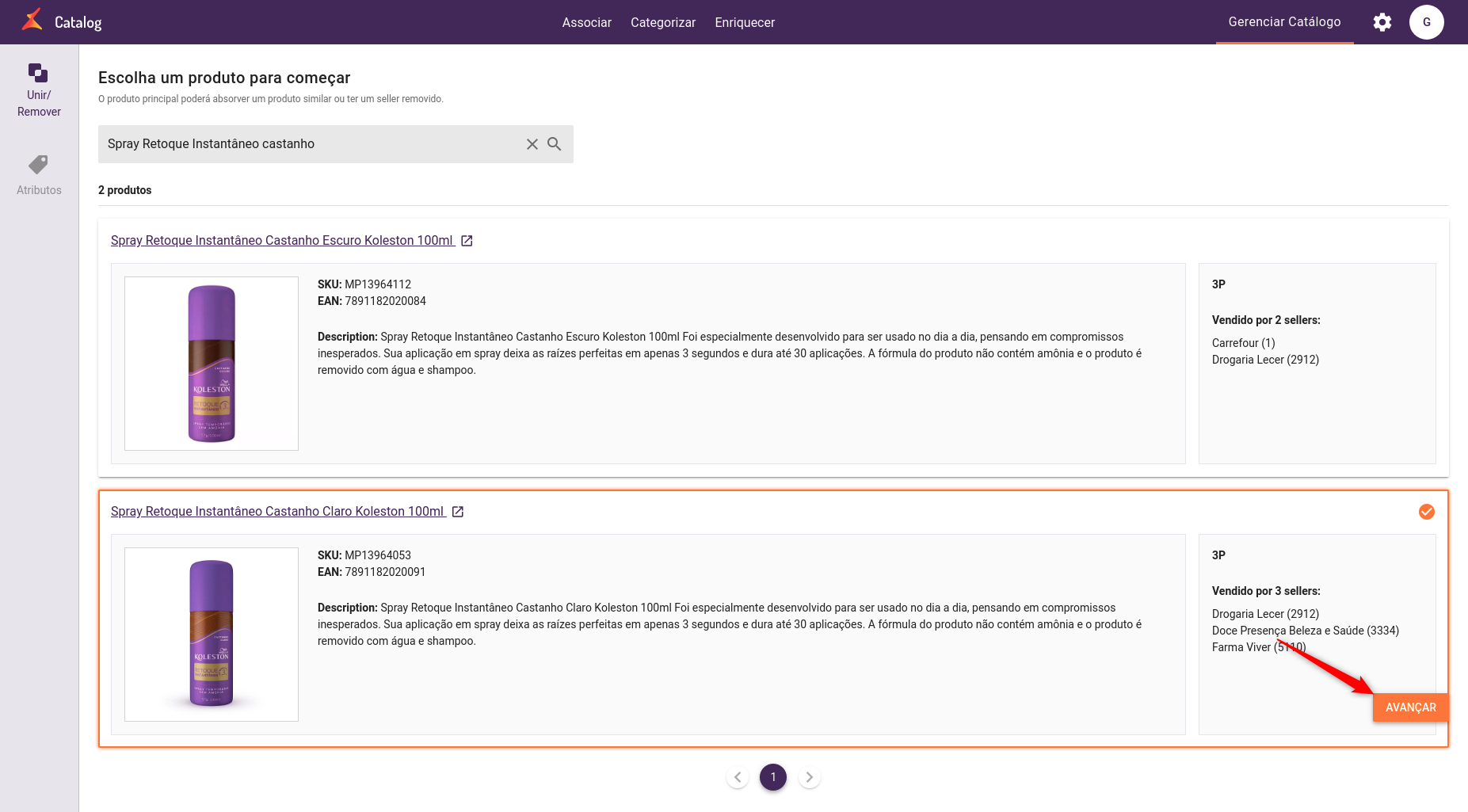Click the Castanho Claro product thumbnail
Viewport: 1468px width, 812px height.
click(x=212, y=635)
